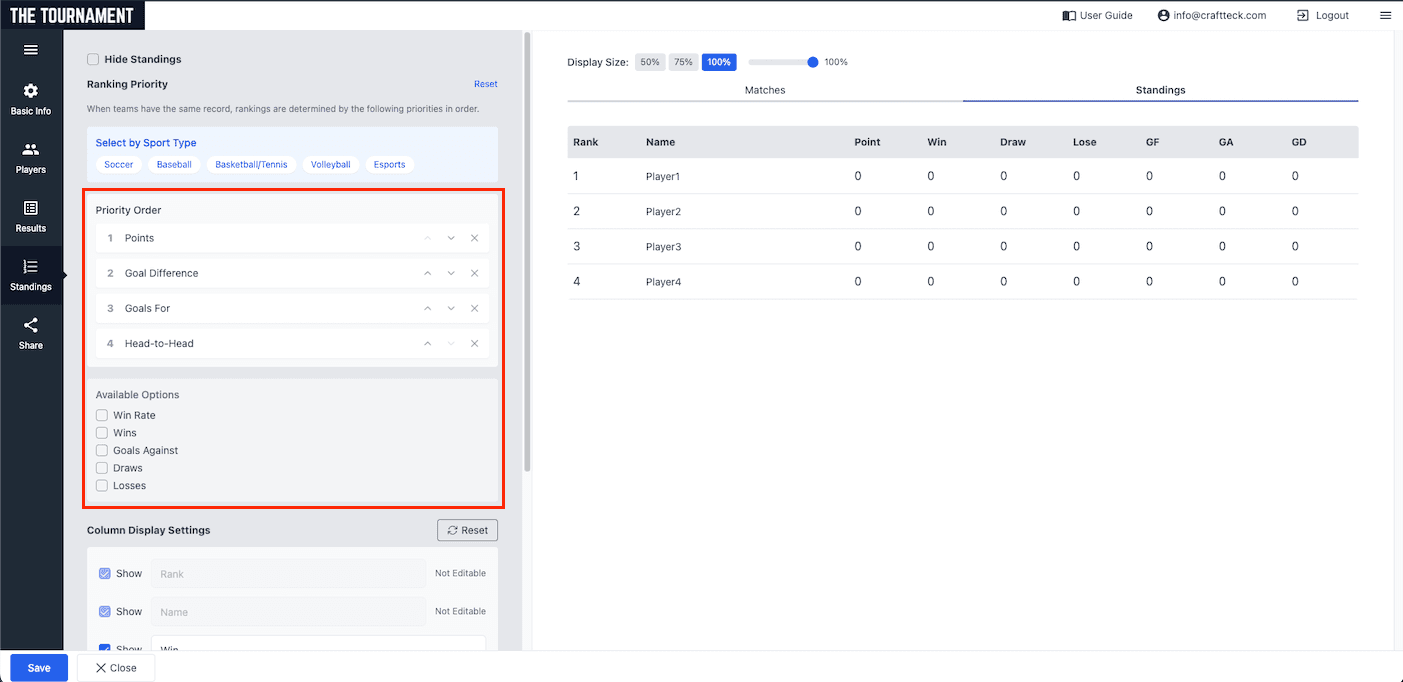Click the display size slider handle
The height and width of the screenshot is (682, 1403).
tap(813, 62)
